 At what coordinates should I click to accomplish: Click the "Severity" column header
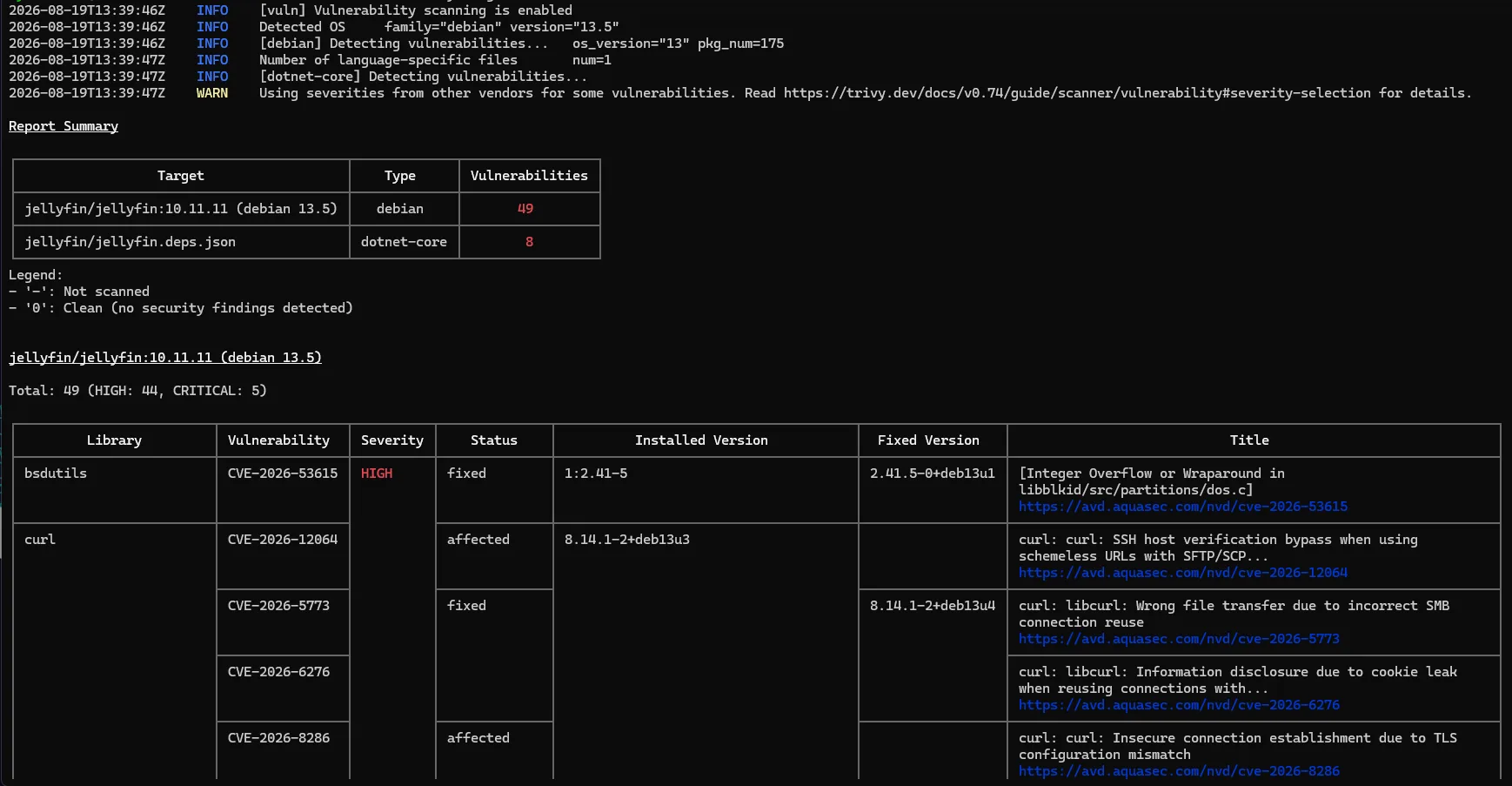coord(392,440)
